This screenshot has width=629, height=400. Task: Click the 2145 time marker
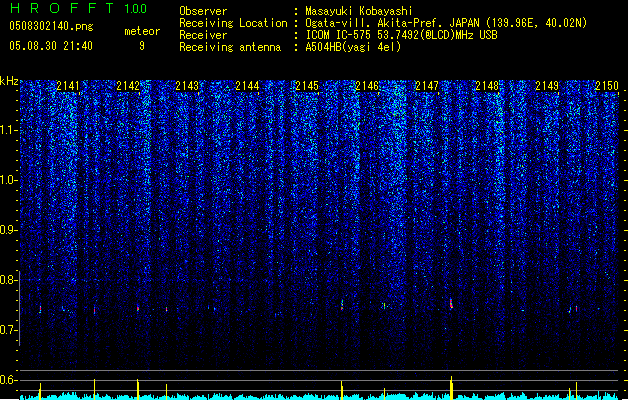pyautogui.click(x=307, y=86)
